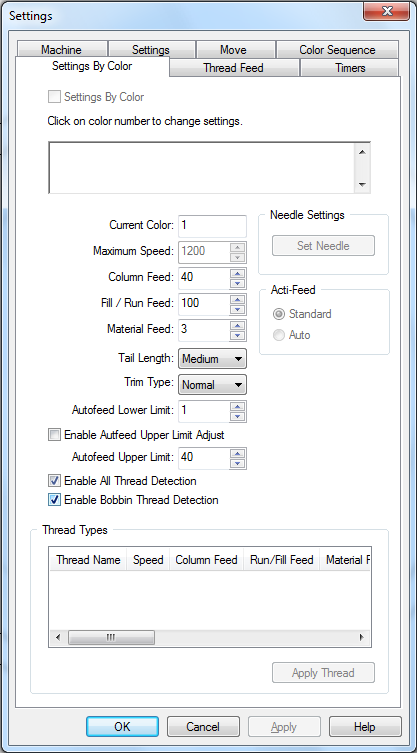Uncheck Enable Bobbin Thread Detection
This screenshot has height=753, width=417.
tap(55, 500)
